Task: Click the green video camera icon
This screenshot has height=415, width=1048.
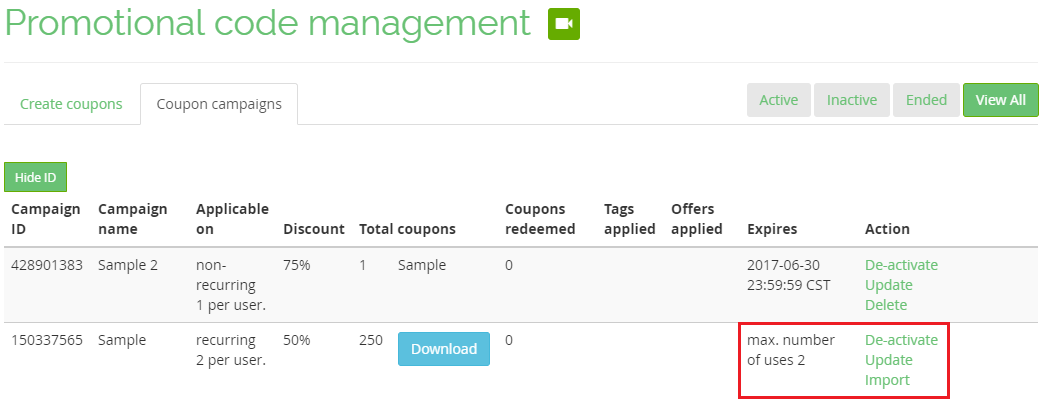Action: [x=563, y=24]
